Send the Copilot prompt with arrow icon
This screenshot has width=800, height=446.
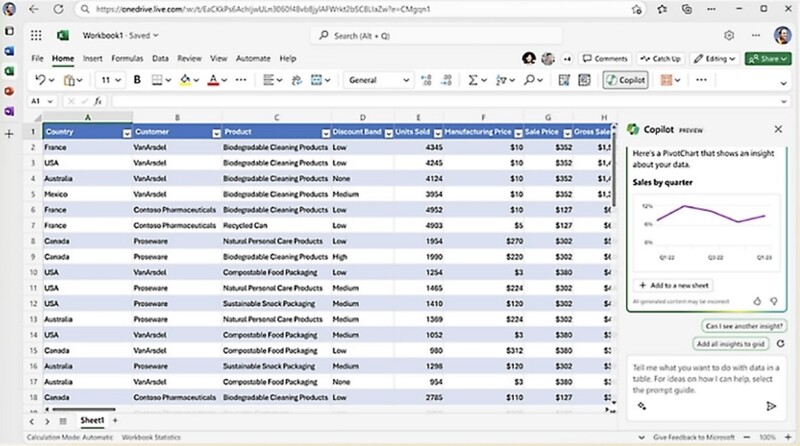click(771, 406)
